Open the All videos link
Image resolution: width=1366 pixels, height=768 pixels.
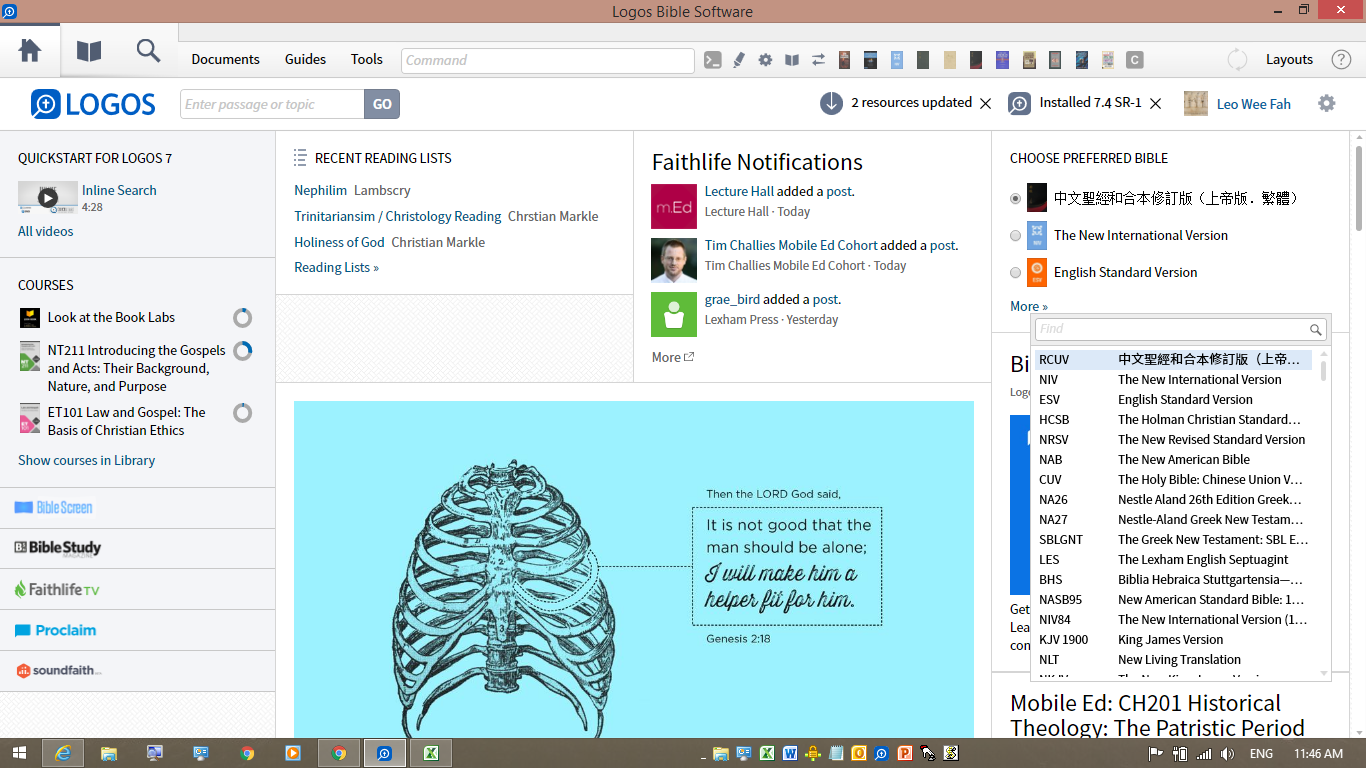coord(45,231)
